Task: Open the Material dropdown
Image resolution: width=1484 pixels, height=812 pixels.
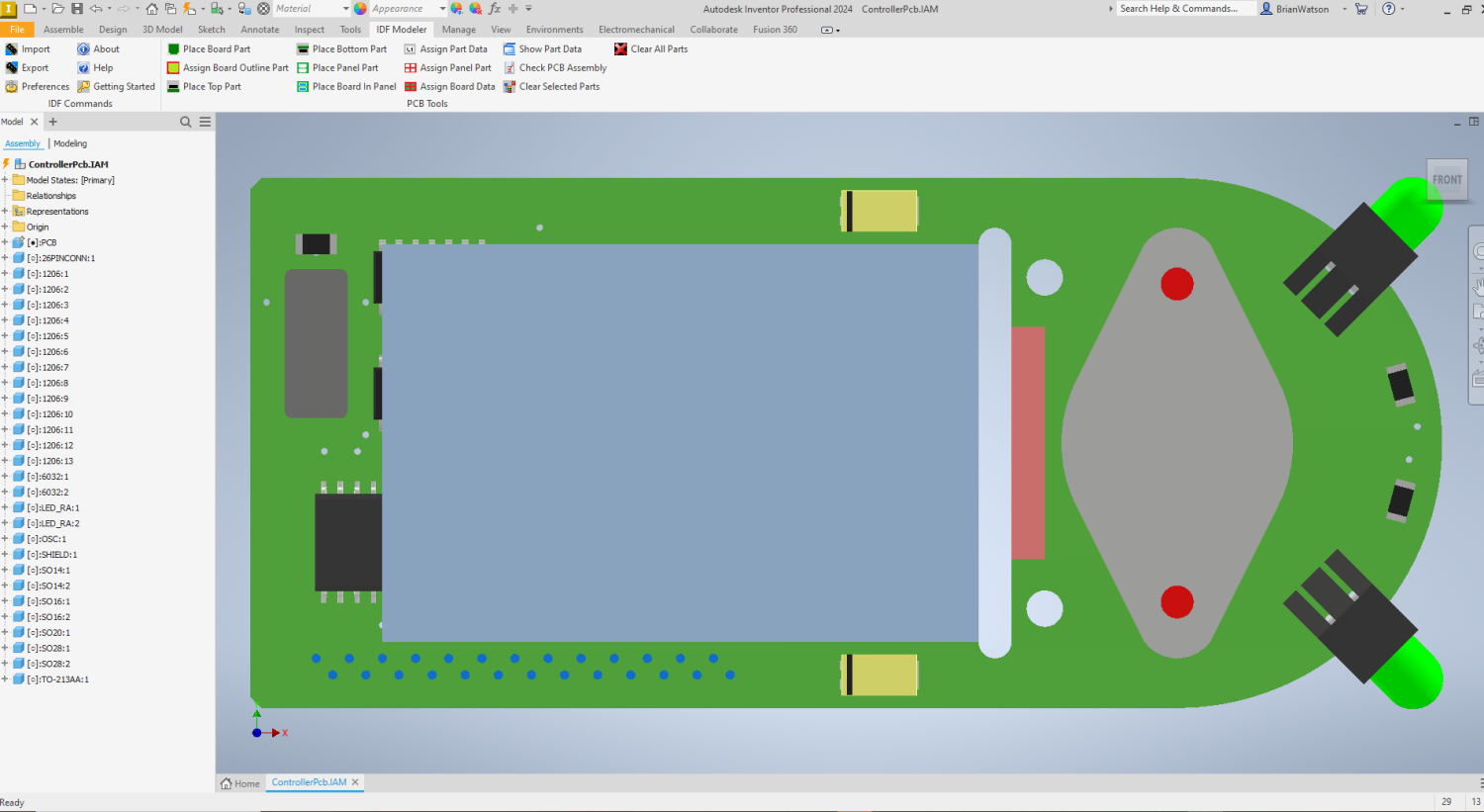Action: coord(345,9)
